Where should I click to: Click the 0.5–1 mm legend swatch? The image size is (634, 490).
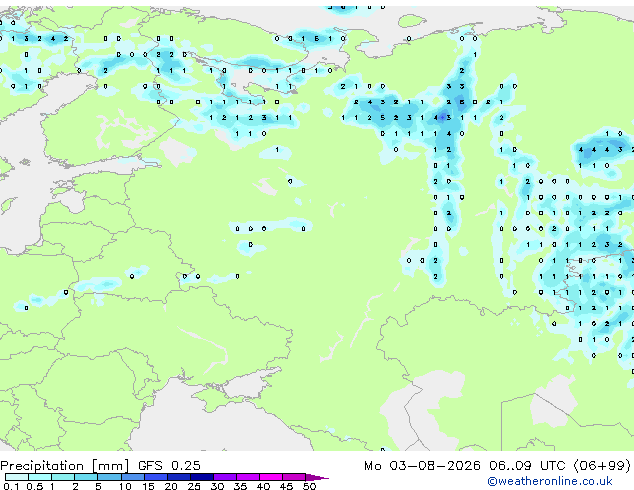coord(40,477)
